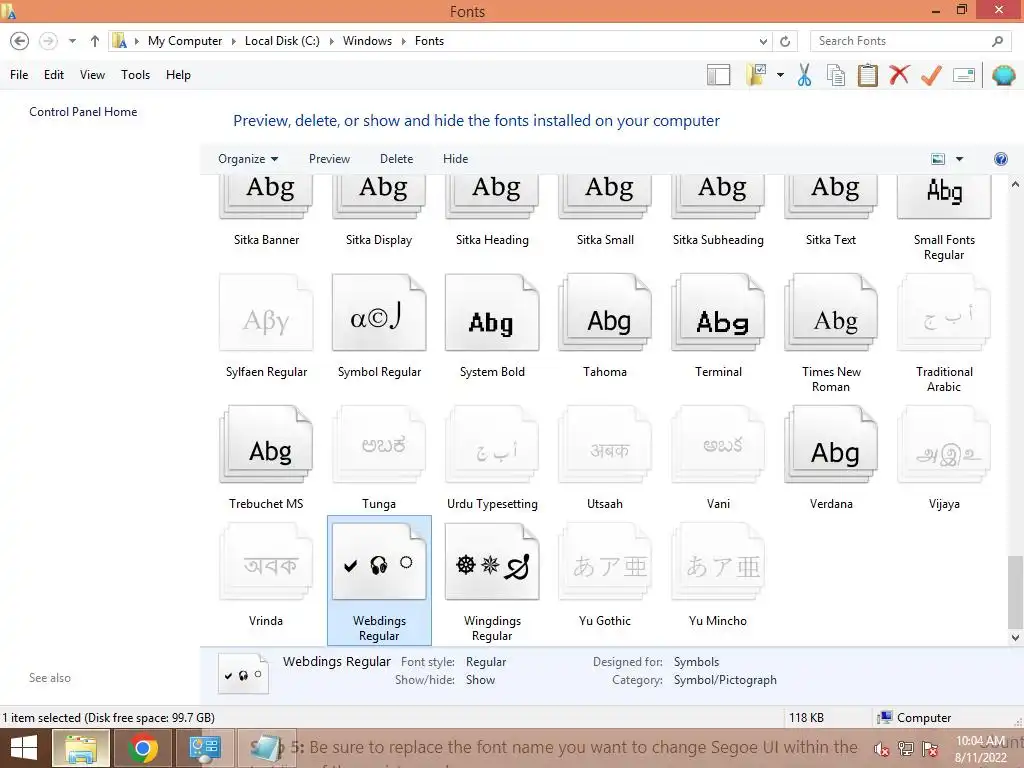Image resolution: width=1024 pixels, height=768 pixels.
Task: Select the Small Fonts Regular font
Action: click(x=944, y=219)
